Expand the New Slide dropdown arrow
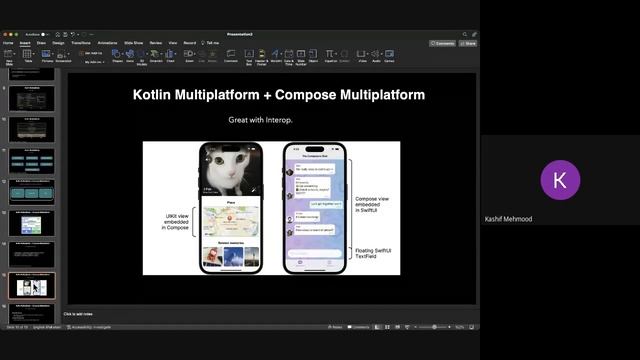Screen dimensions: 640x360 (14, 54)
